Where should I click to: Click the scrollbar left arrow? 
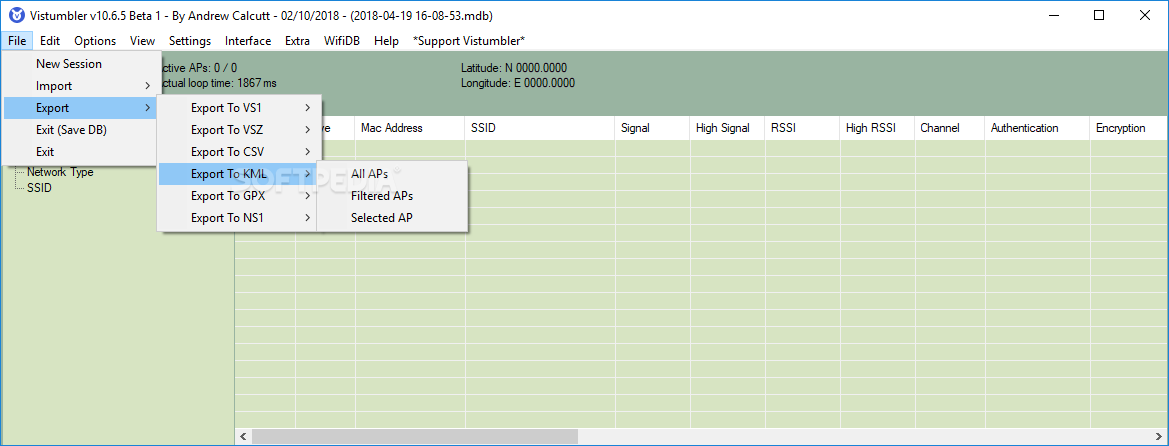point(242,436)
